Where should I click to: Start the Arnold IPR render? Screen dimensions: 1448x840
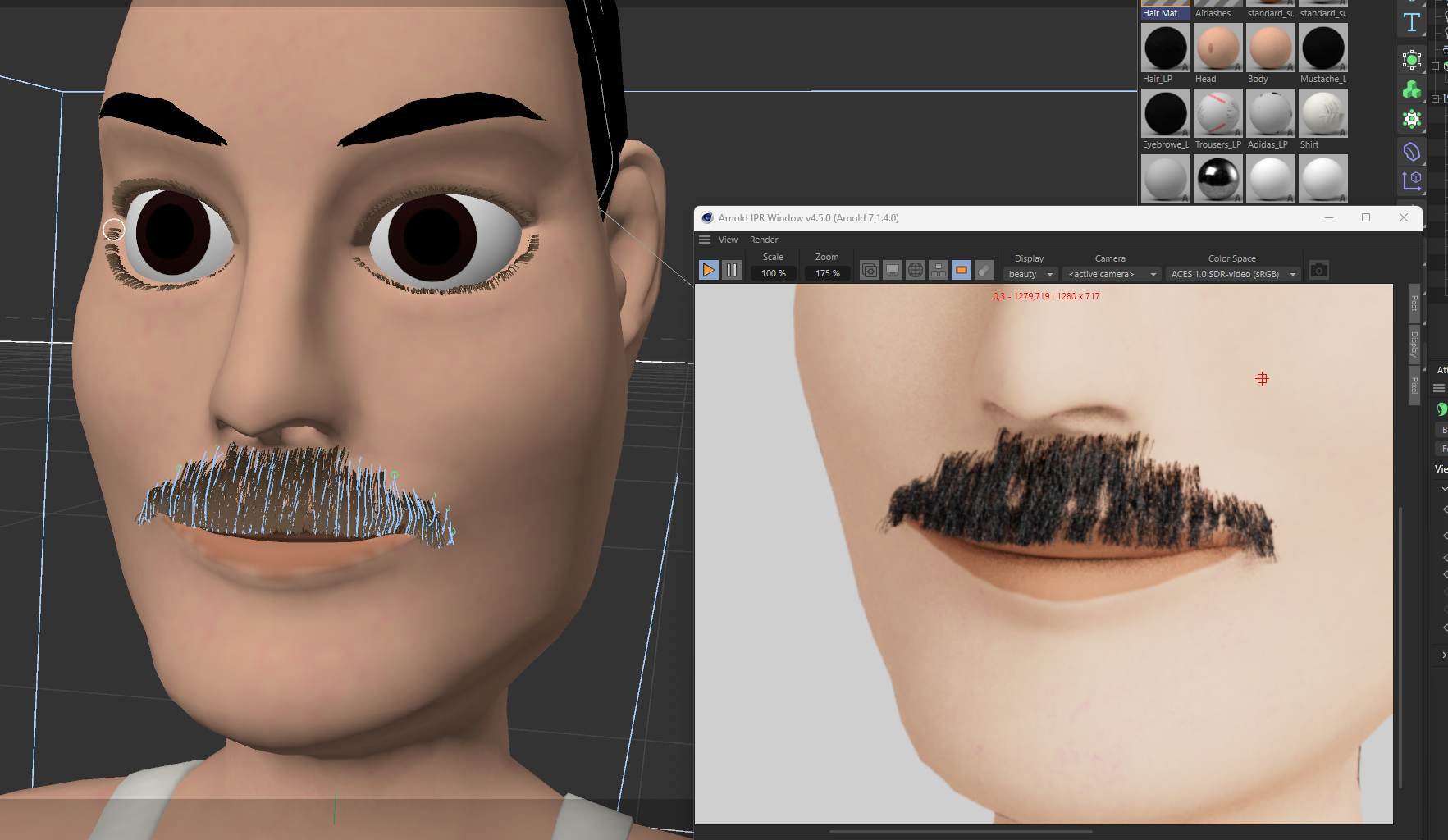click(708, 269)
